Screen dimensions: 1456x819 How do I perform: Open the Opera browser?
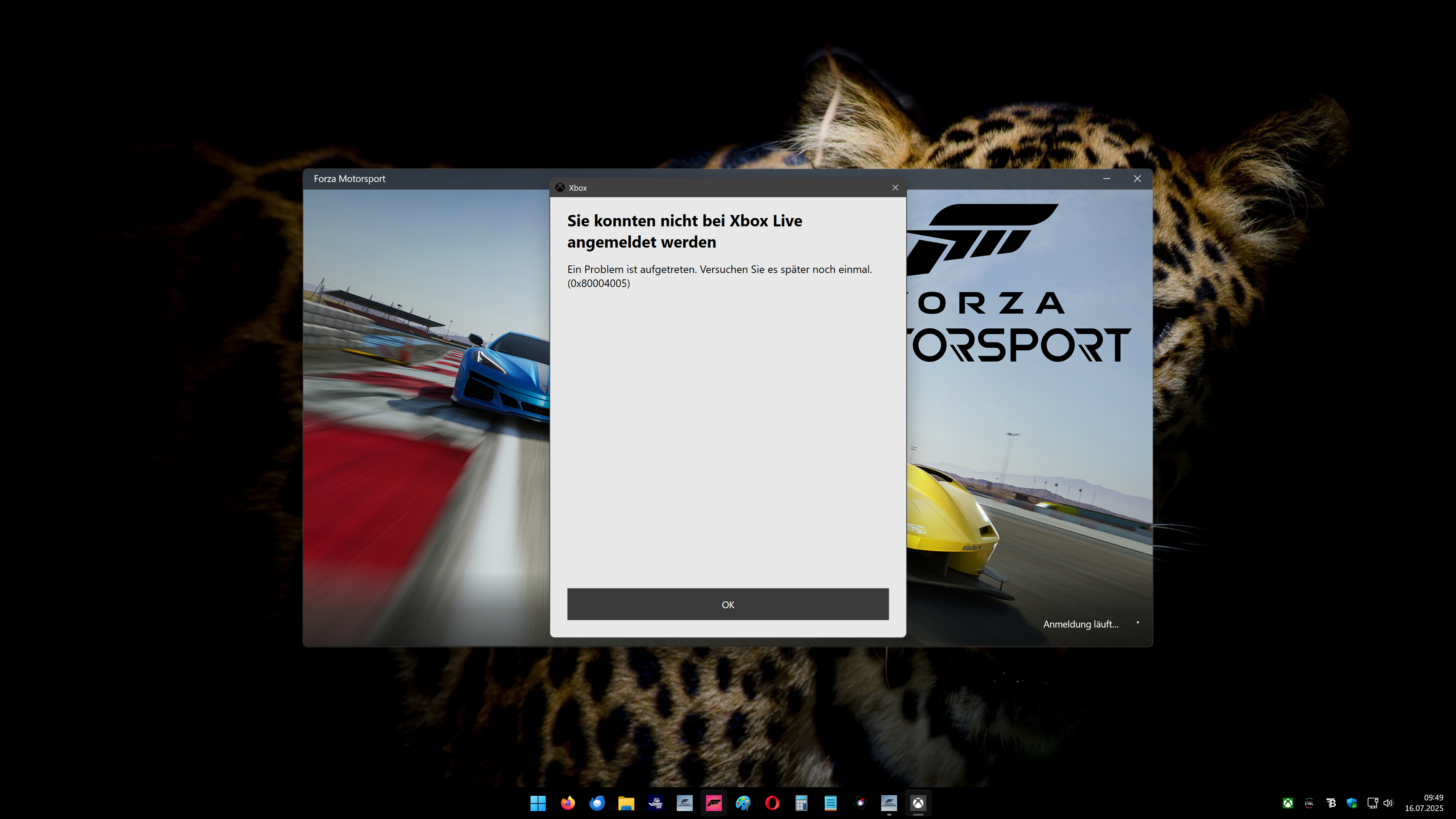pos(772,803)
